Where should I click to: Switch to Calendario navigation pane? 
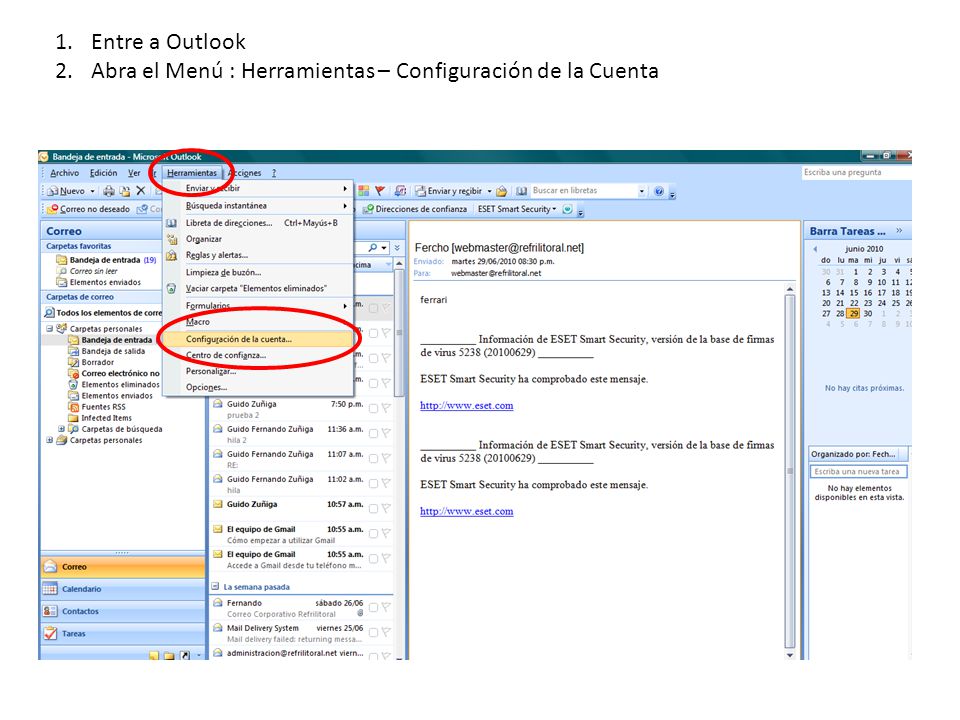[x=123, y=589]
